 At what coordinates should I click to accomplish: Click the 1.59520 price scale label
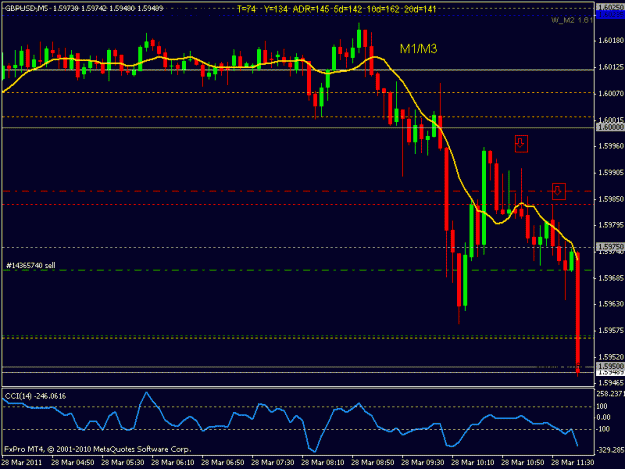pos(611,357)
